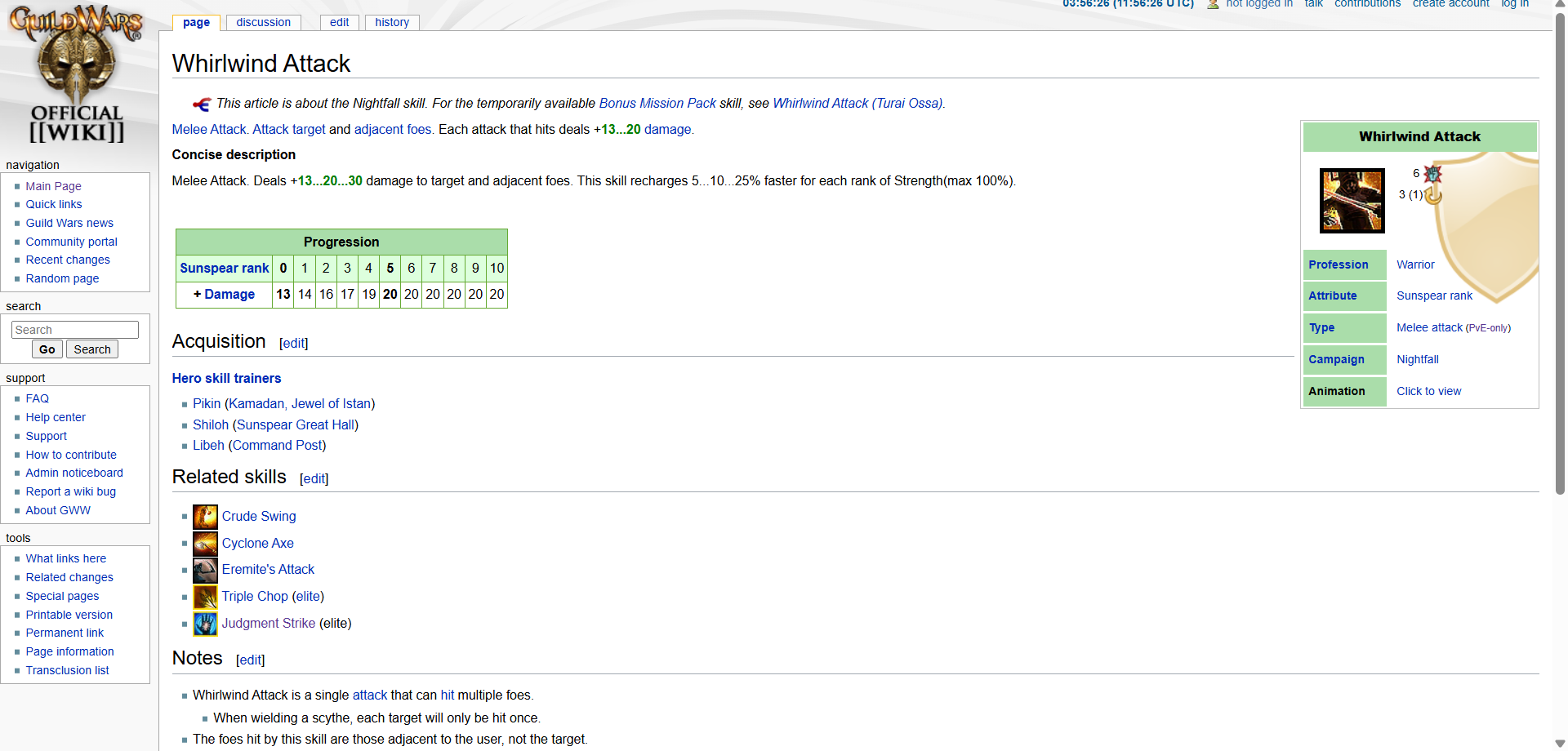Open Nightfall campaign link
Image resolution: width=1568 pixels, height=751 pixels.
(1418, 360)
